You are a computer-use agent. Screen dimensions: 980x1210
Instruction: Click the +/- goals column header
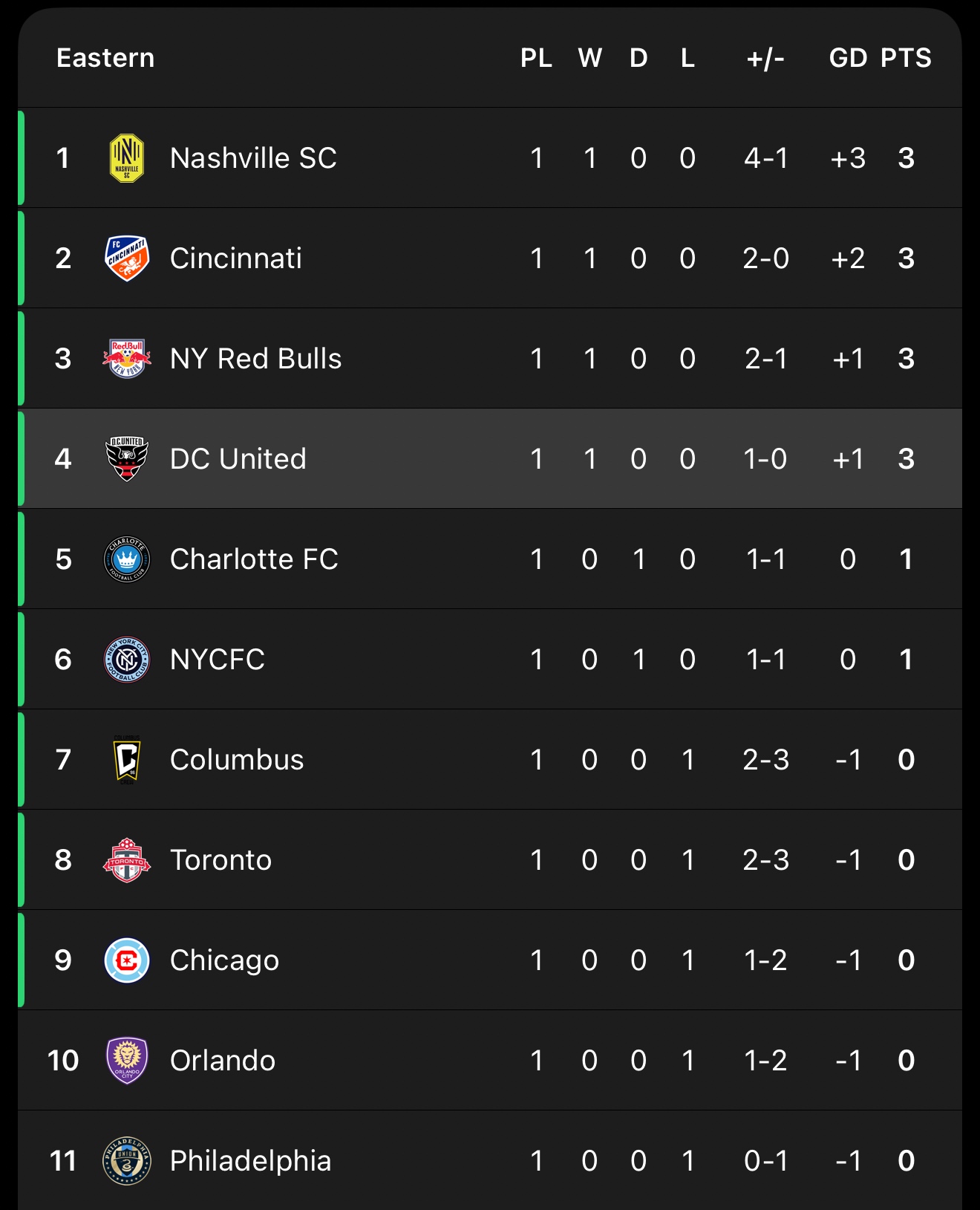point(765,58)
